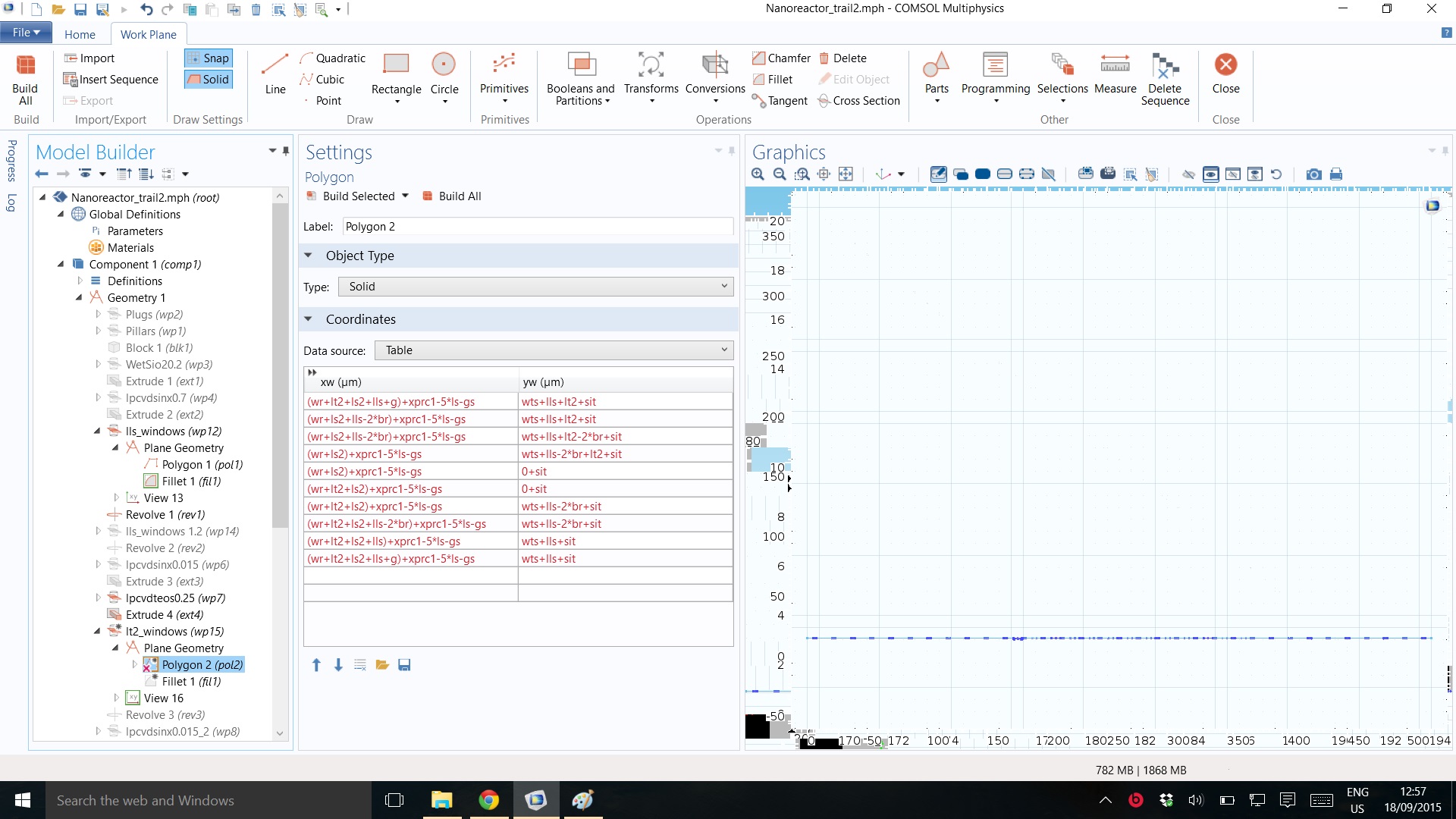Click the camera snapshot icon in Graphics
The height and width of the screenshot is (819, 1456).
(x=1313, y=174)
